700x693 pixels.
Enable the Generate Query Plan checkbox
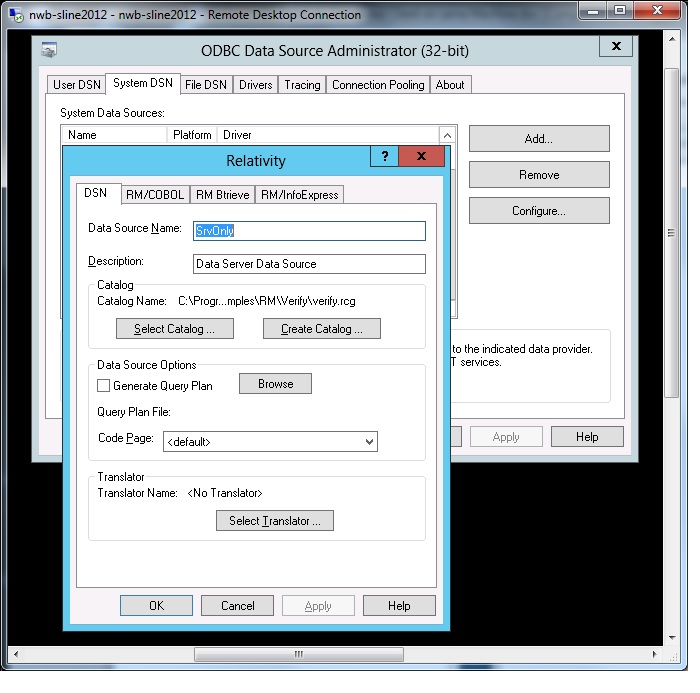[104, 386]
